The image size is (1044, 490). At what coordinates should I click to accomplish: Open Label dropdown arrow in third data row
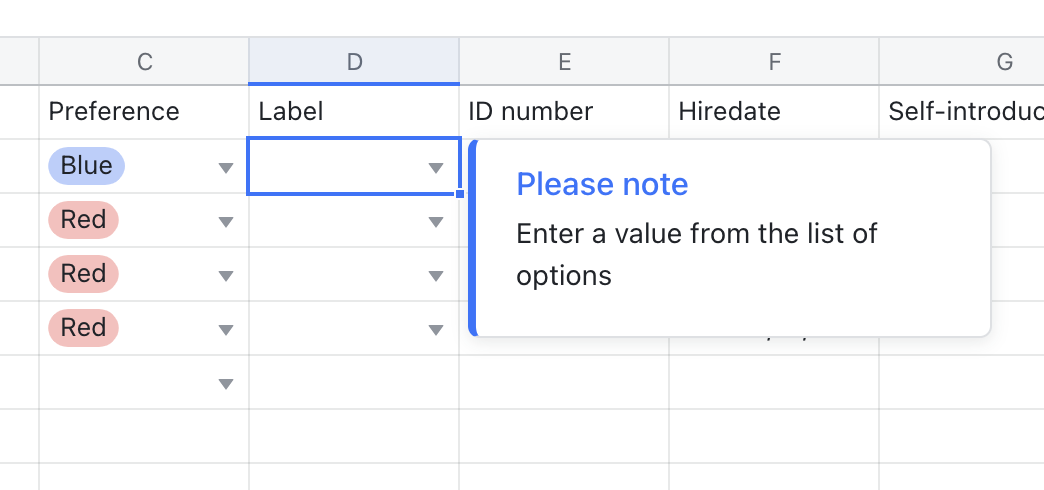pyautogui.click(x=436, y=275)
